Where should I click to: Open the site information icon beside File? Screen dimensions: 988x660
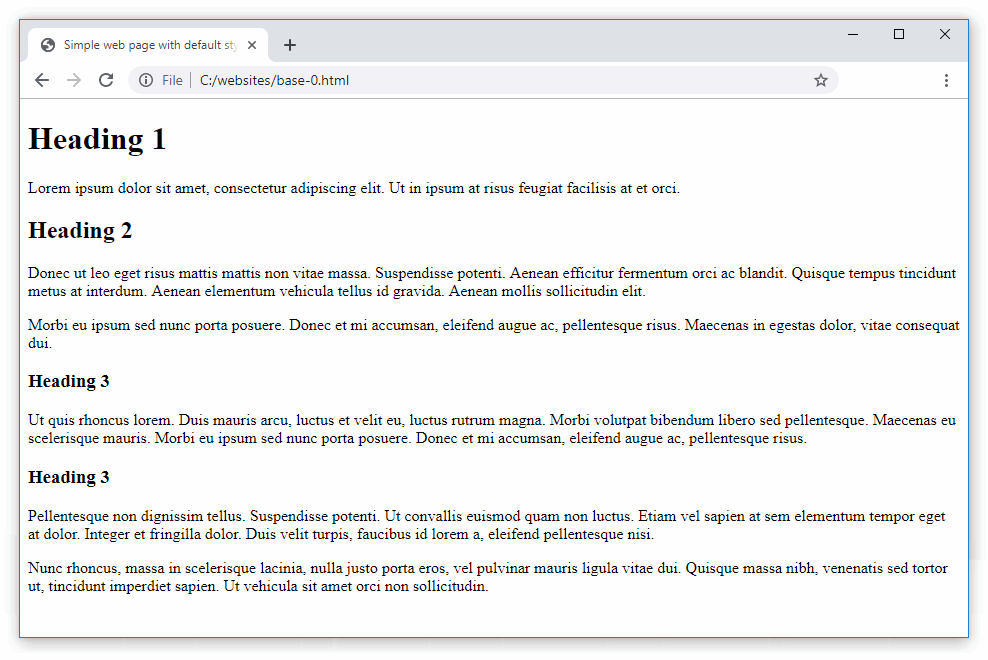click(x=146, y=80)
